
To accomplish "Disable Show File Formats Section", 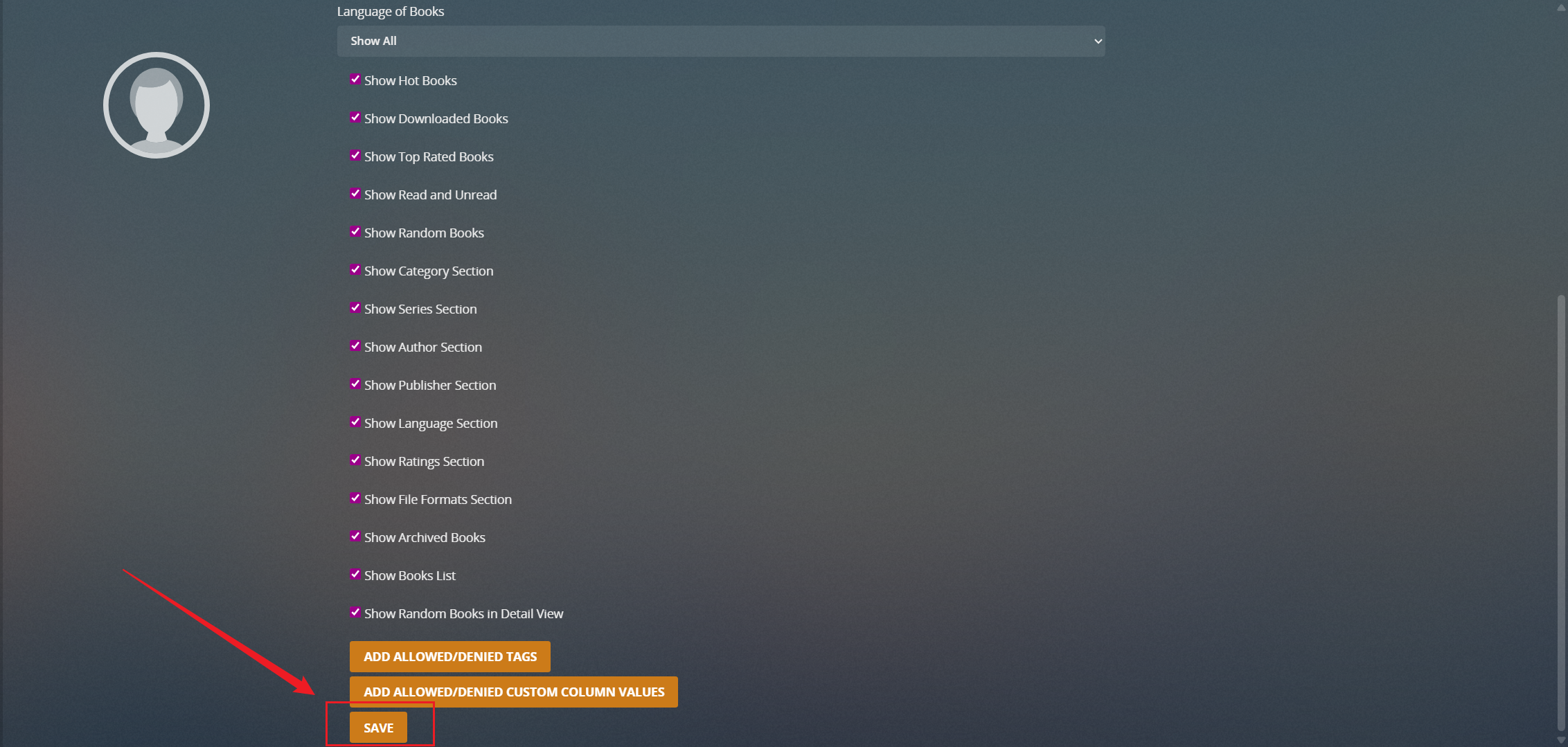I will point(355,498).
